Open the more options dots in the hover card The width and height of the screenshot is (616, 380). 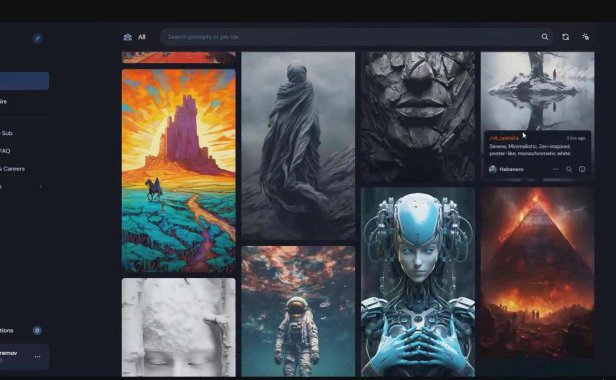(556, 169)
